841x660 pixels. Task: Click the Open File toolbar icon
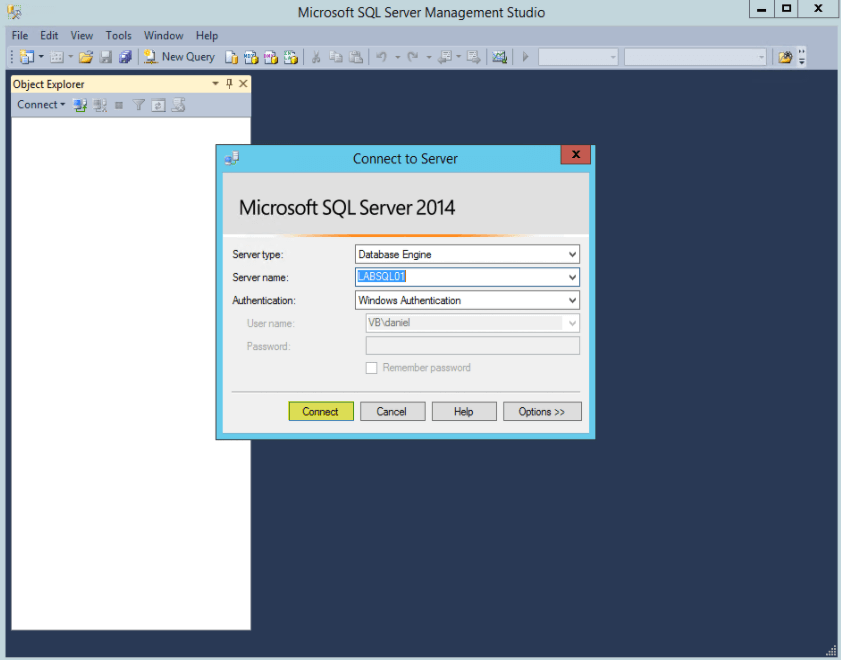click(86, 57)
